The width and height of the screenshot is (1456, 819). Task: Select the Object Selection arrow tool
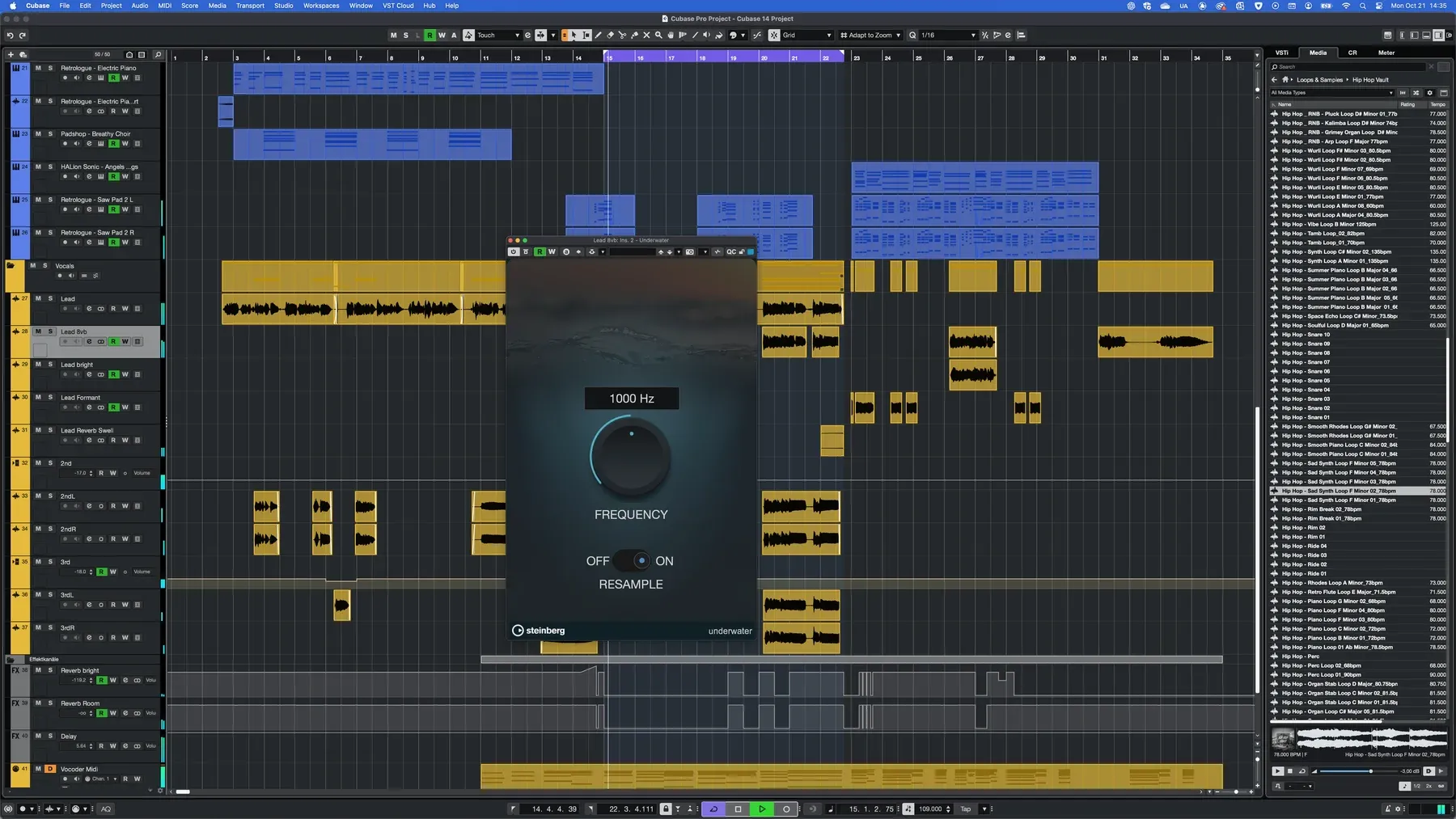point(574,35)
